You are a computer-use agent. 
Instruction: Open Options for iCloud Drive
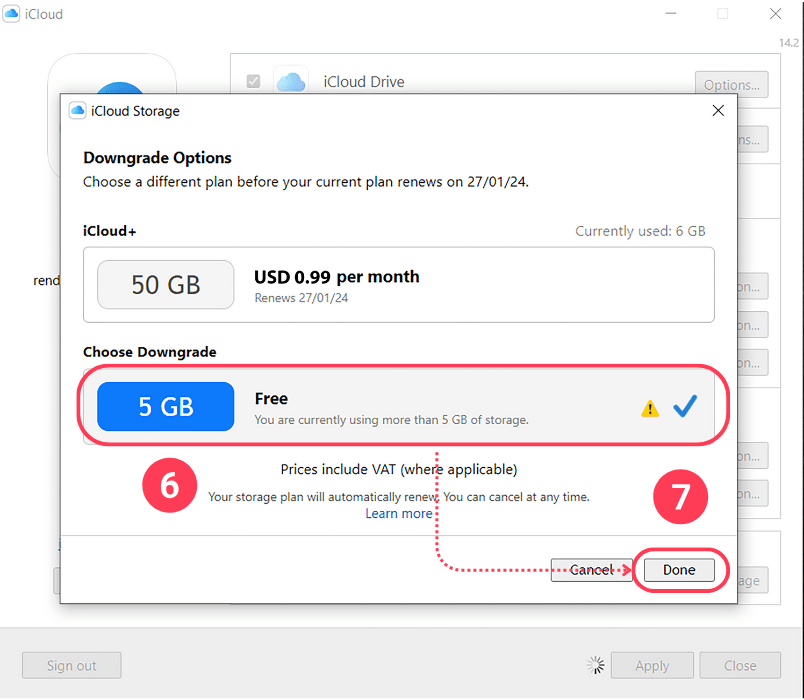[x=731, y=84]
